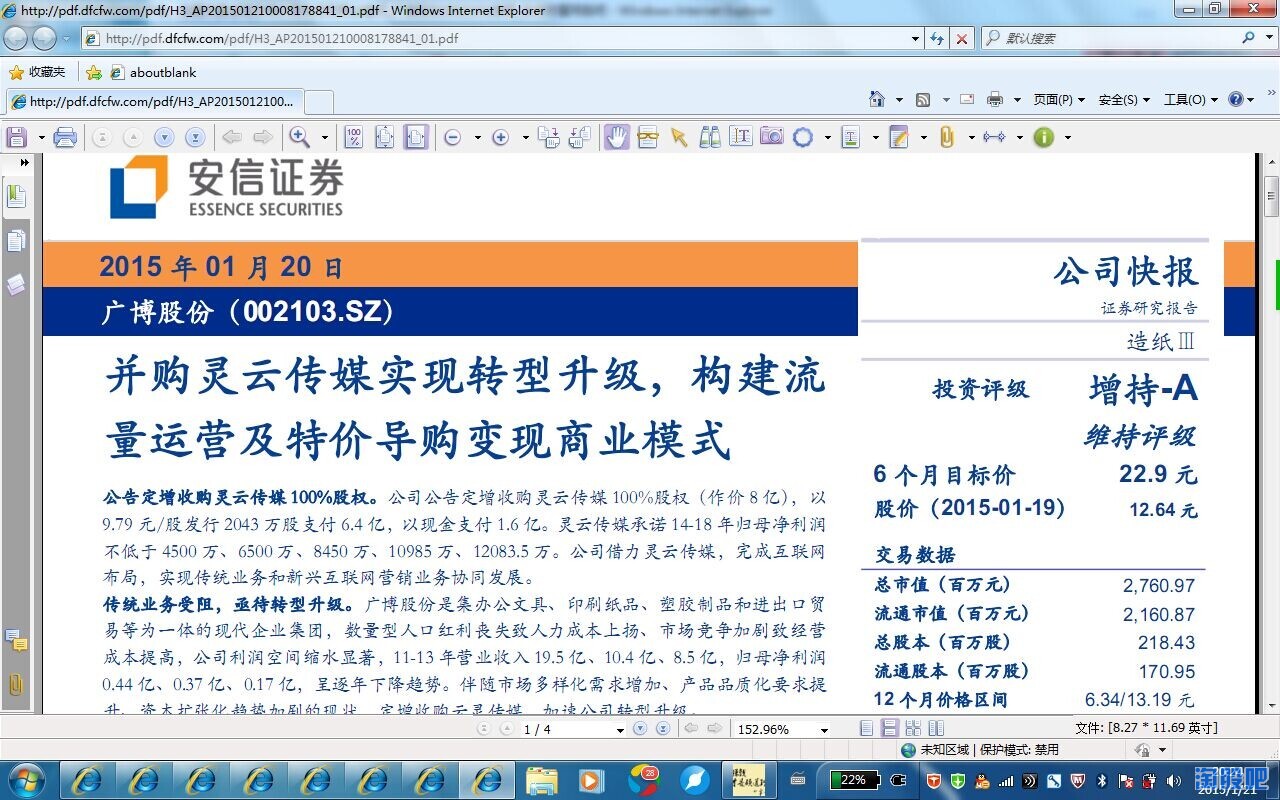Click the IE print command icon
1280x800 pixels.
[x=995, y=99]
